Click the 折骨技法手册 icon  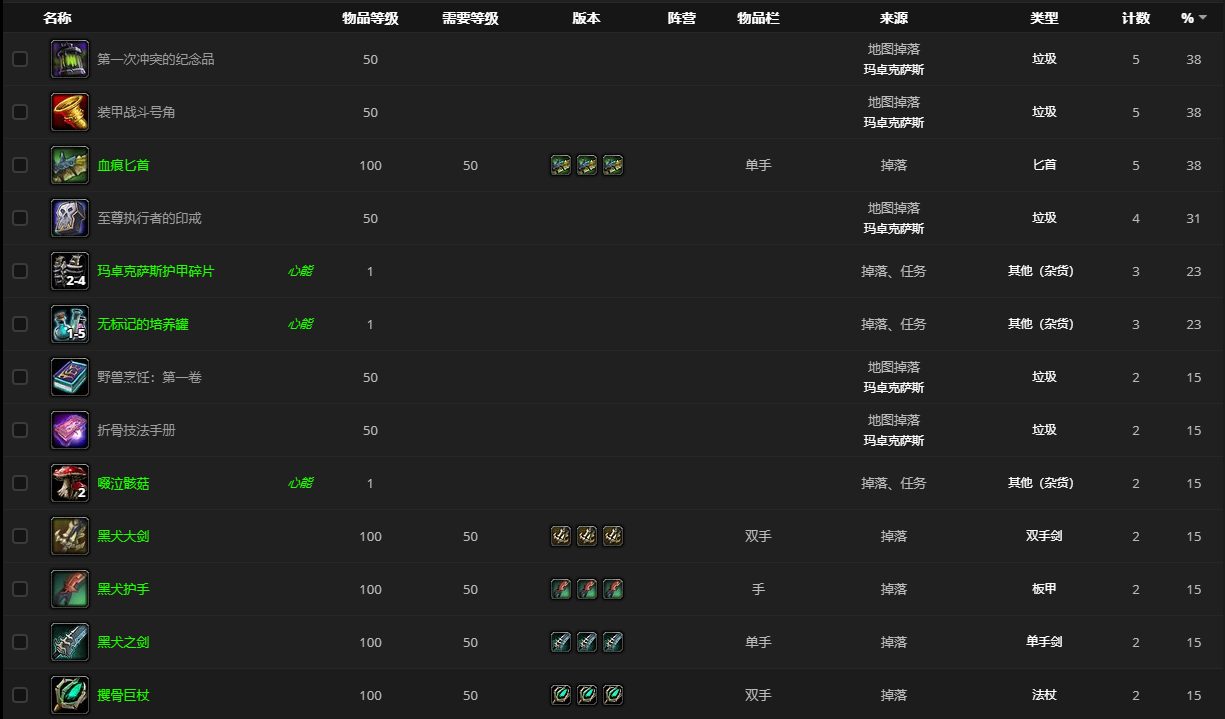70,430
